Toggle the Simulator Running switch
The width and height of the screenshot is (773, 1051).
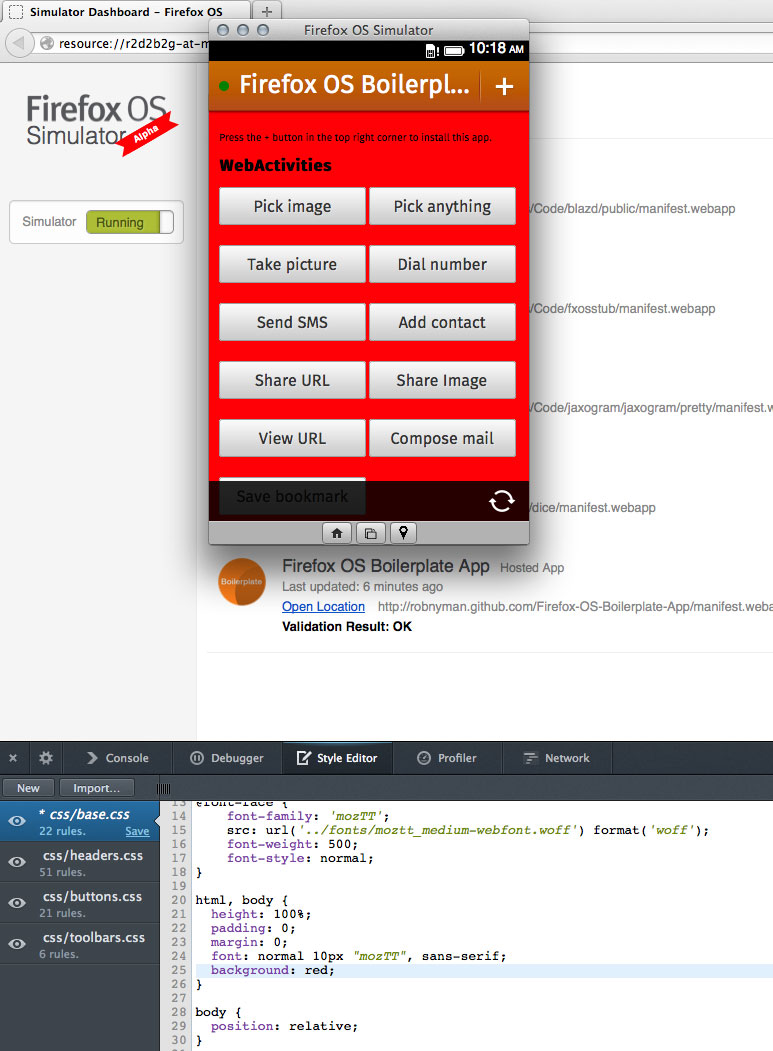click(x=130, y=222)
